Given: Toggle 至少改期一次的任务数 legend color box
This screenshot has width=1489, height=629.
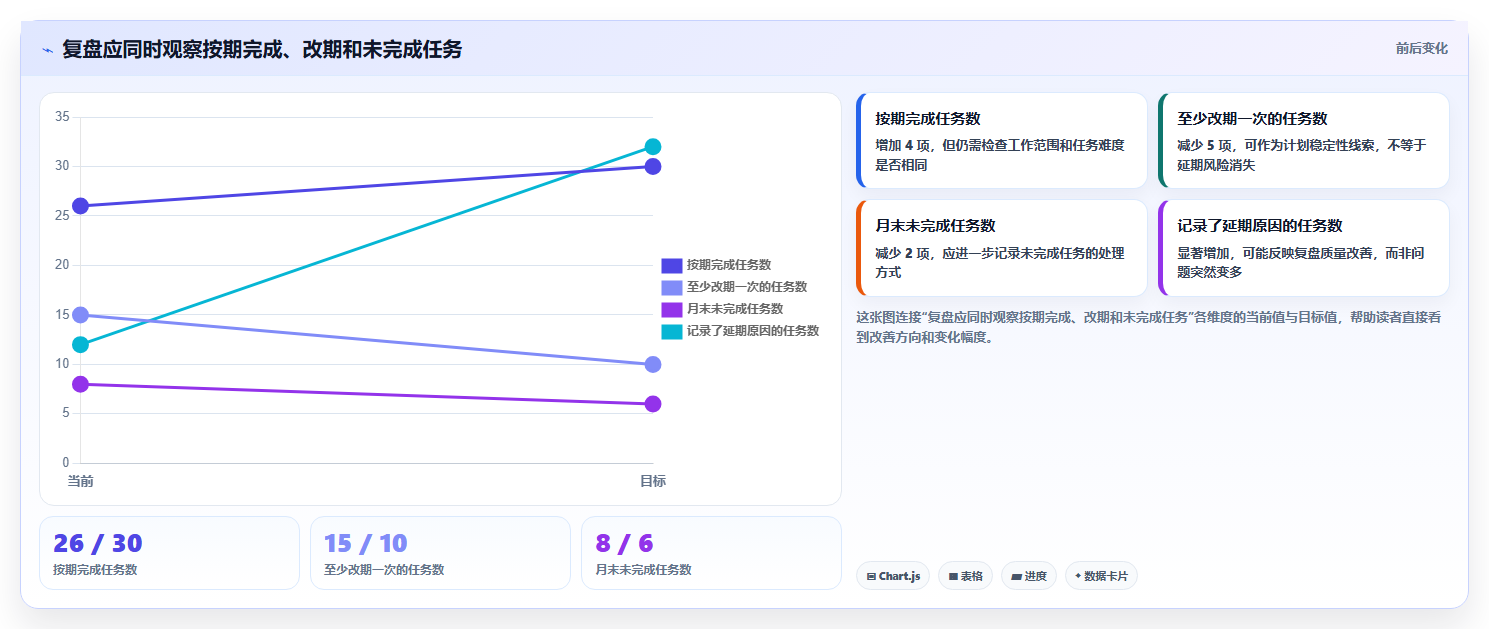Looking at the screenshot, I should (x=671, y=287).
